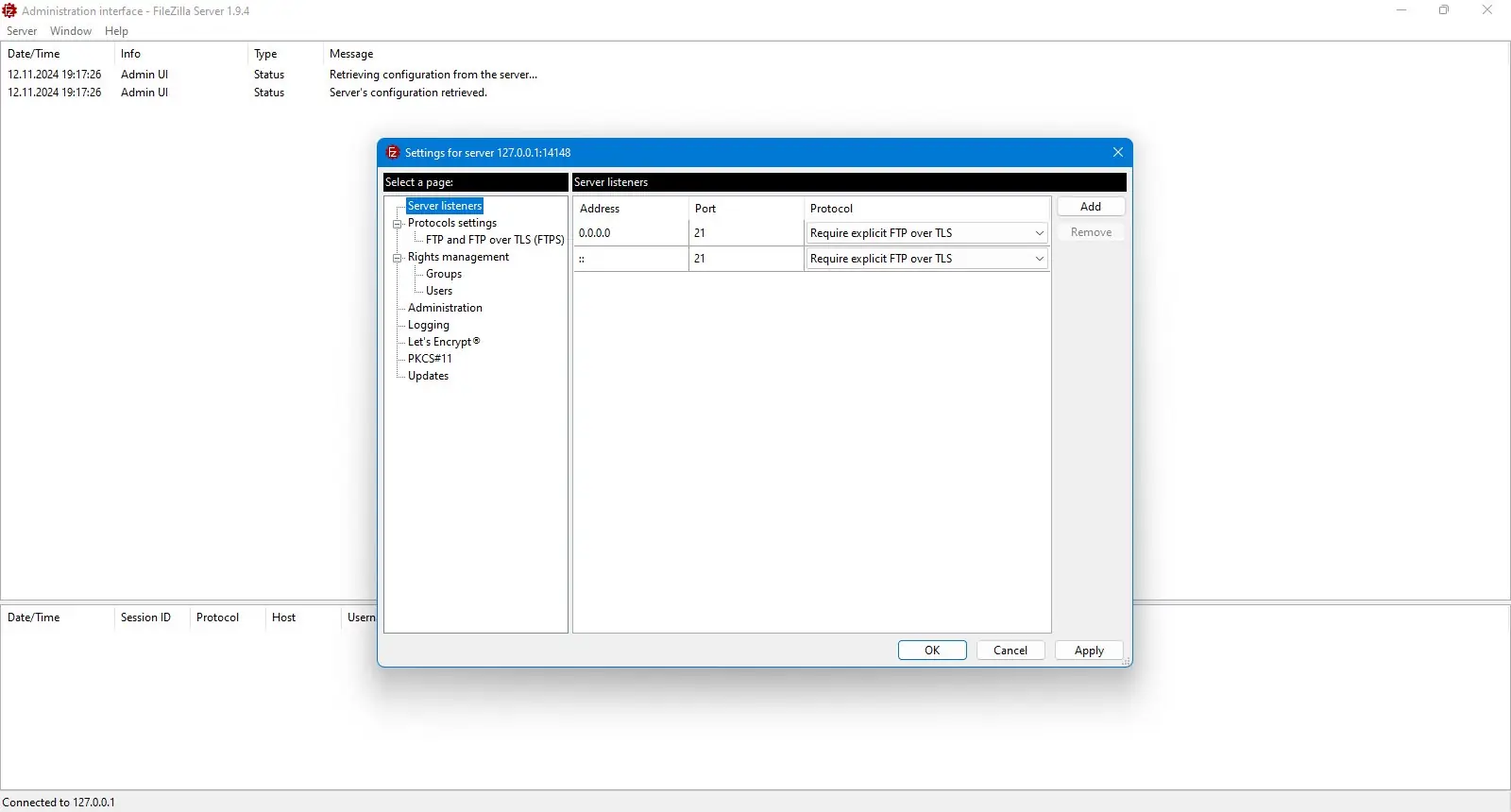Open protocol dropdown for :: listener
Image resolution: width=1511 pixels, height=812 pixels.
pyautogui.click(x=926, y=259)
